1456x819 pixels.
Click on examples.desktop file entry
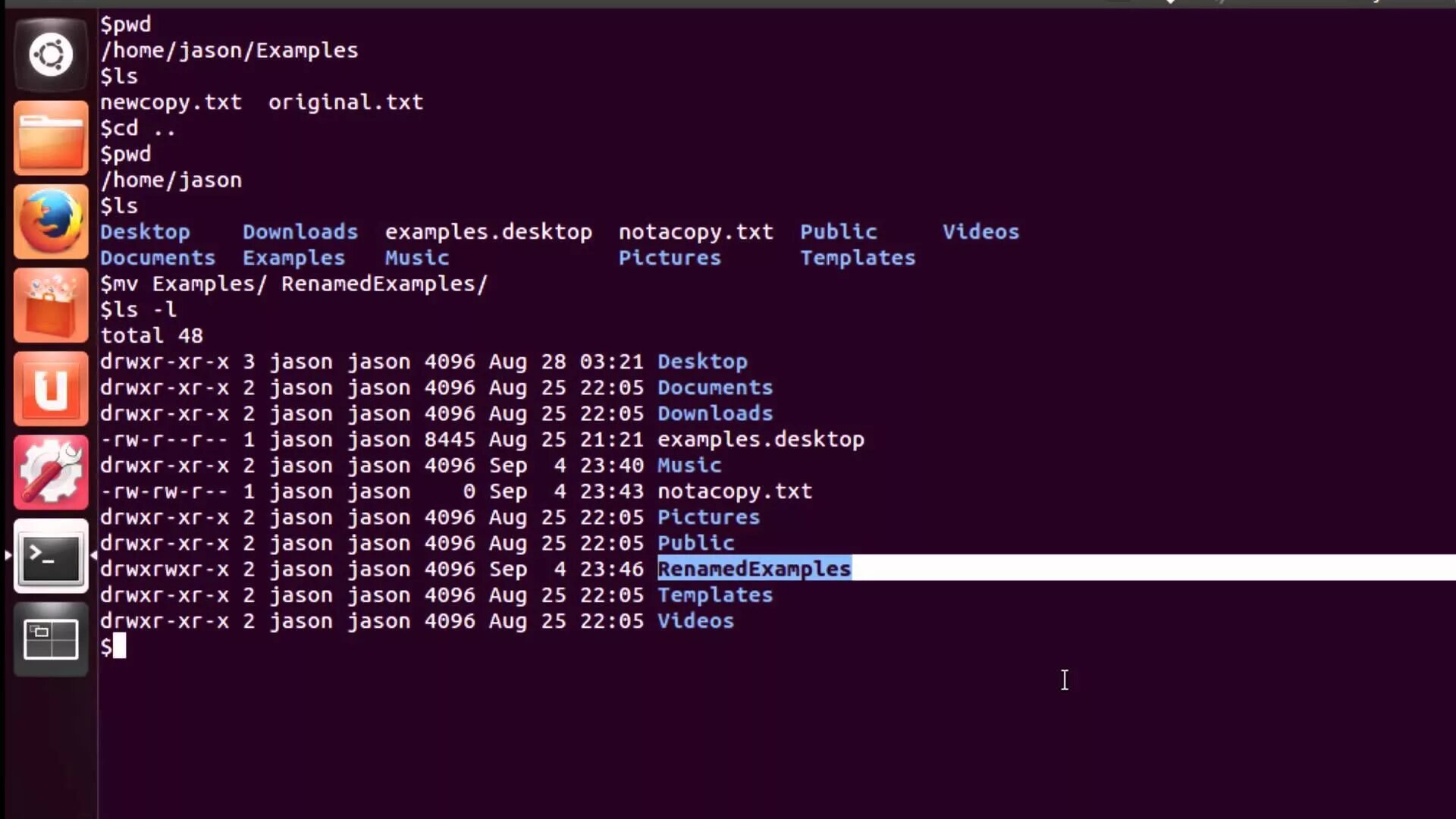(761, 440)
